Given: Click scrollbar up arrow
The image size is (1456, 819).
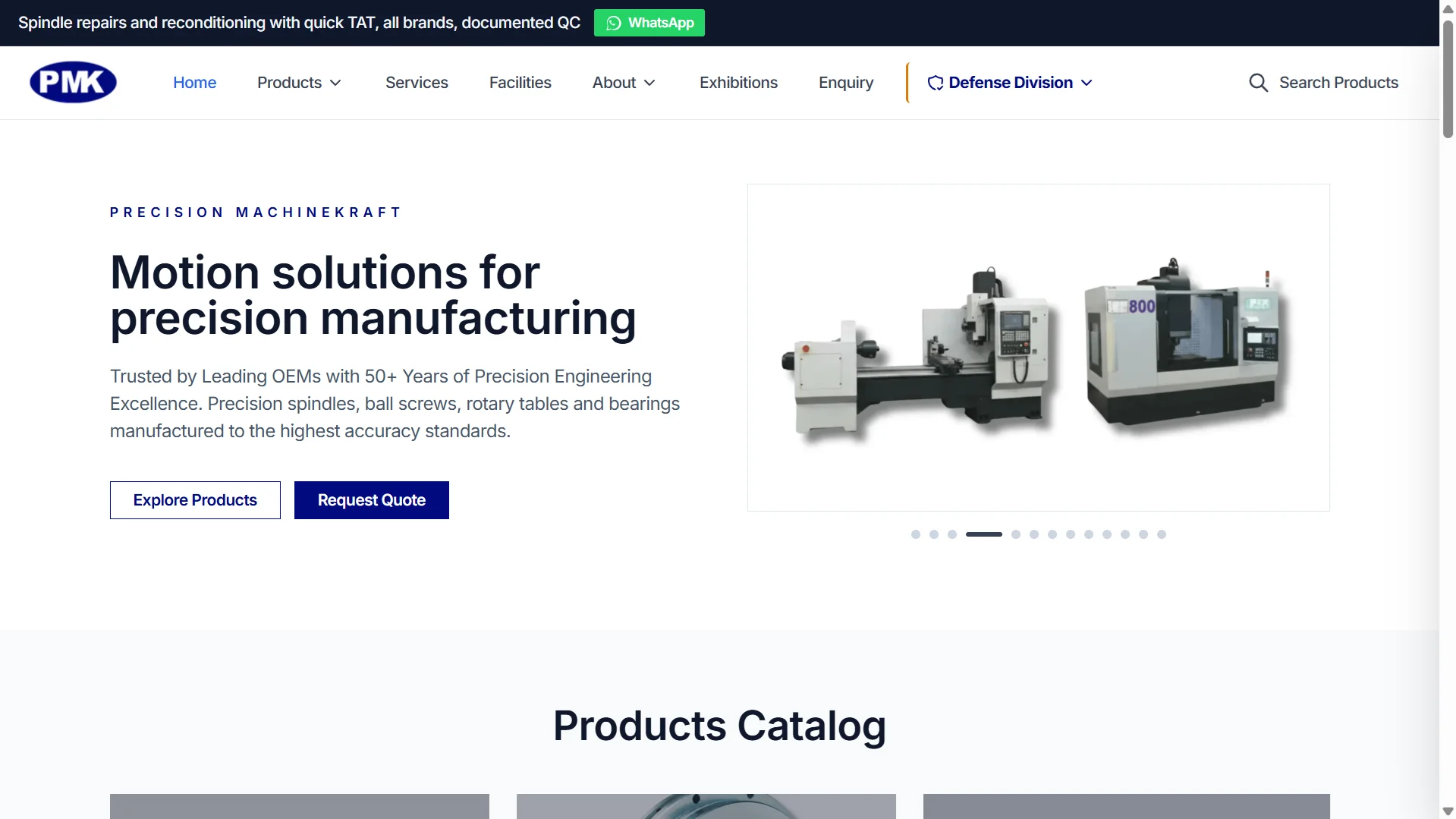Looking at the screenshot, I should pos(1448,8).
